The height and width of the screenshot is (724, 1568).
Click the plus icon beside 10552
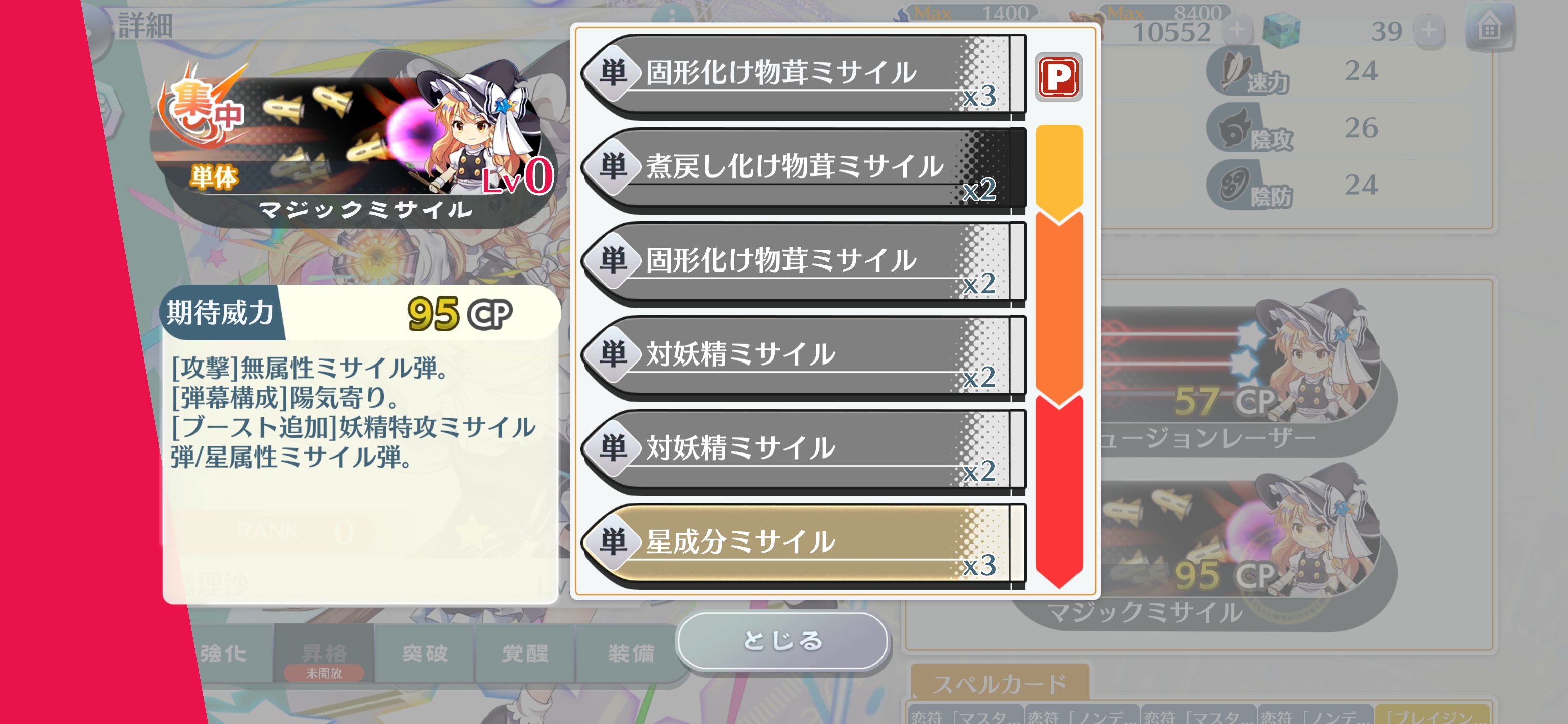pyautogui.click(x=1236, y=29)
